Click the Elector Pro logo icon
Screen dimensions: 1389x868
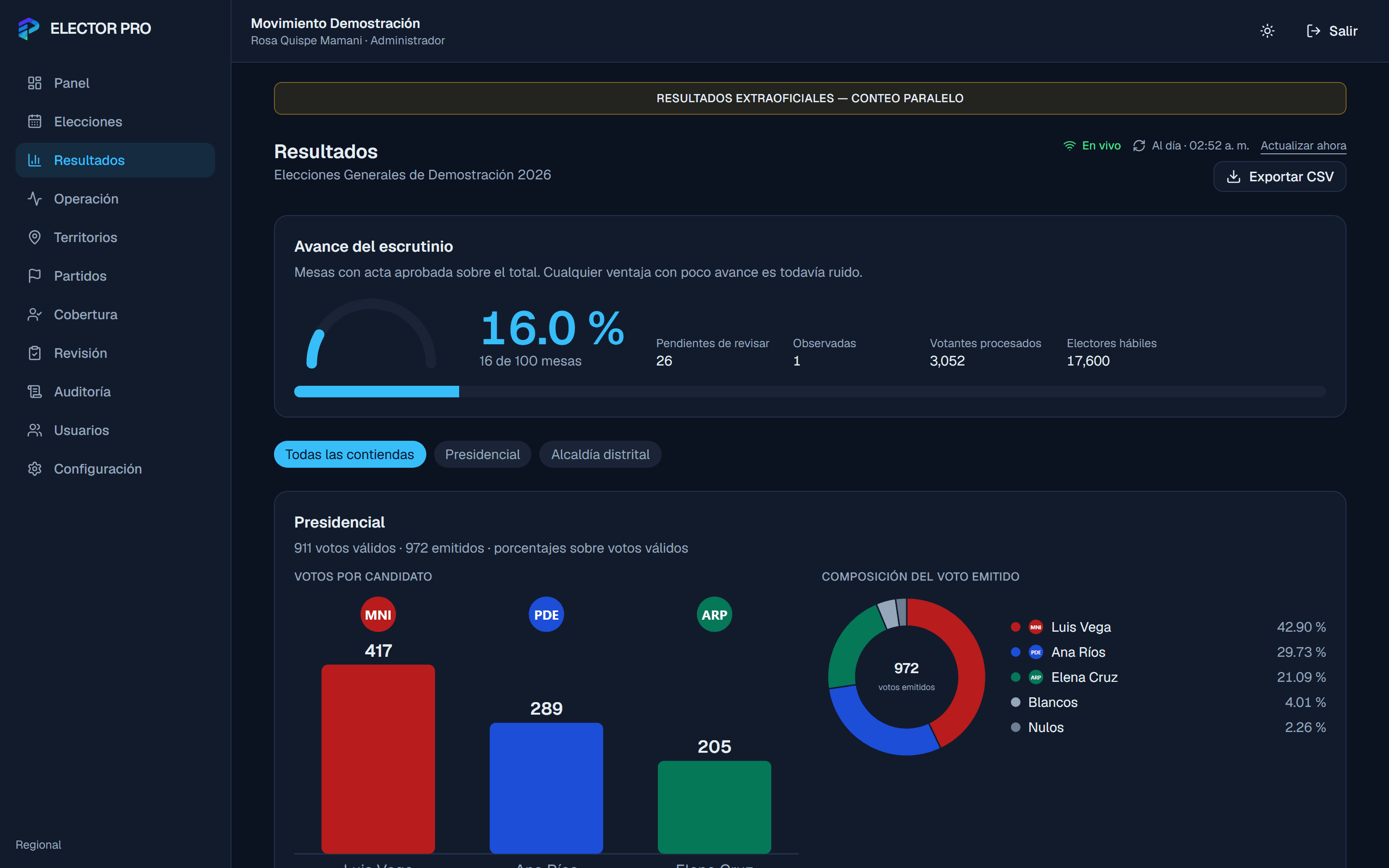(29, 28)
